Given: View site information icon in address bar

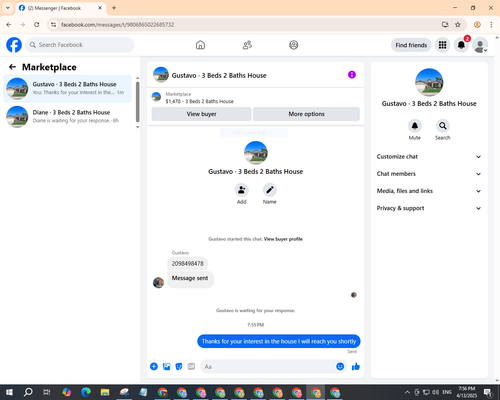Looking at the screenshot, I should click(x=53, y=25).
